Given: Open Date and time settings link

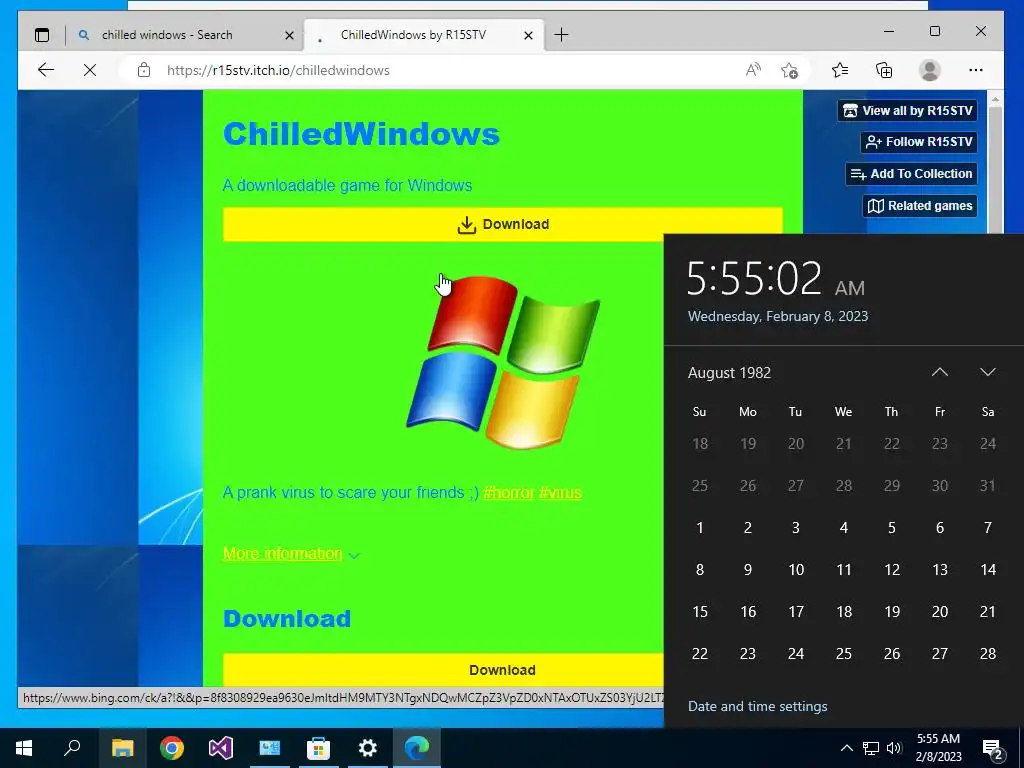Looking at the screenshot, I should pyautogui.click(x=758, y=707).
